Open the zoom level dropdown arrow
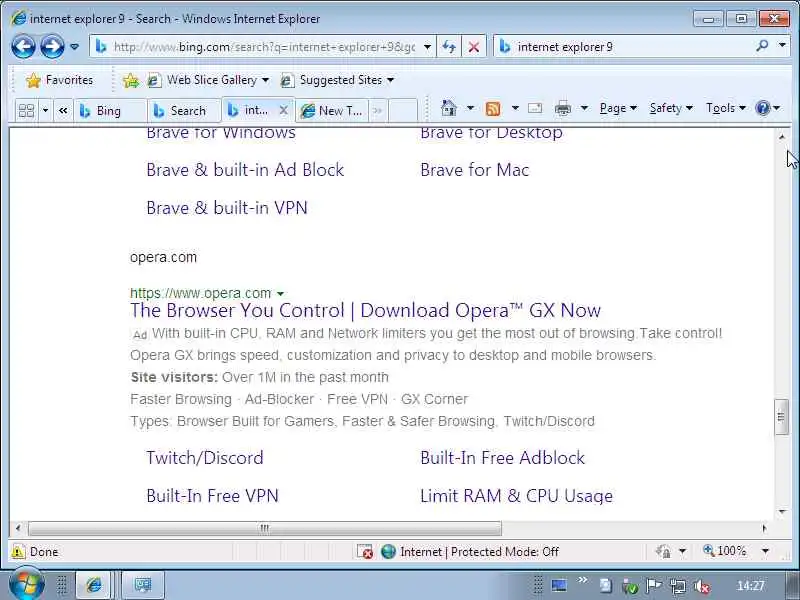Screen dimensions: 800x600 pos(765,551)
